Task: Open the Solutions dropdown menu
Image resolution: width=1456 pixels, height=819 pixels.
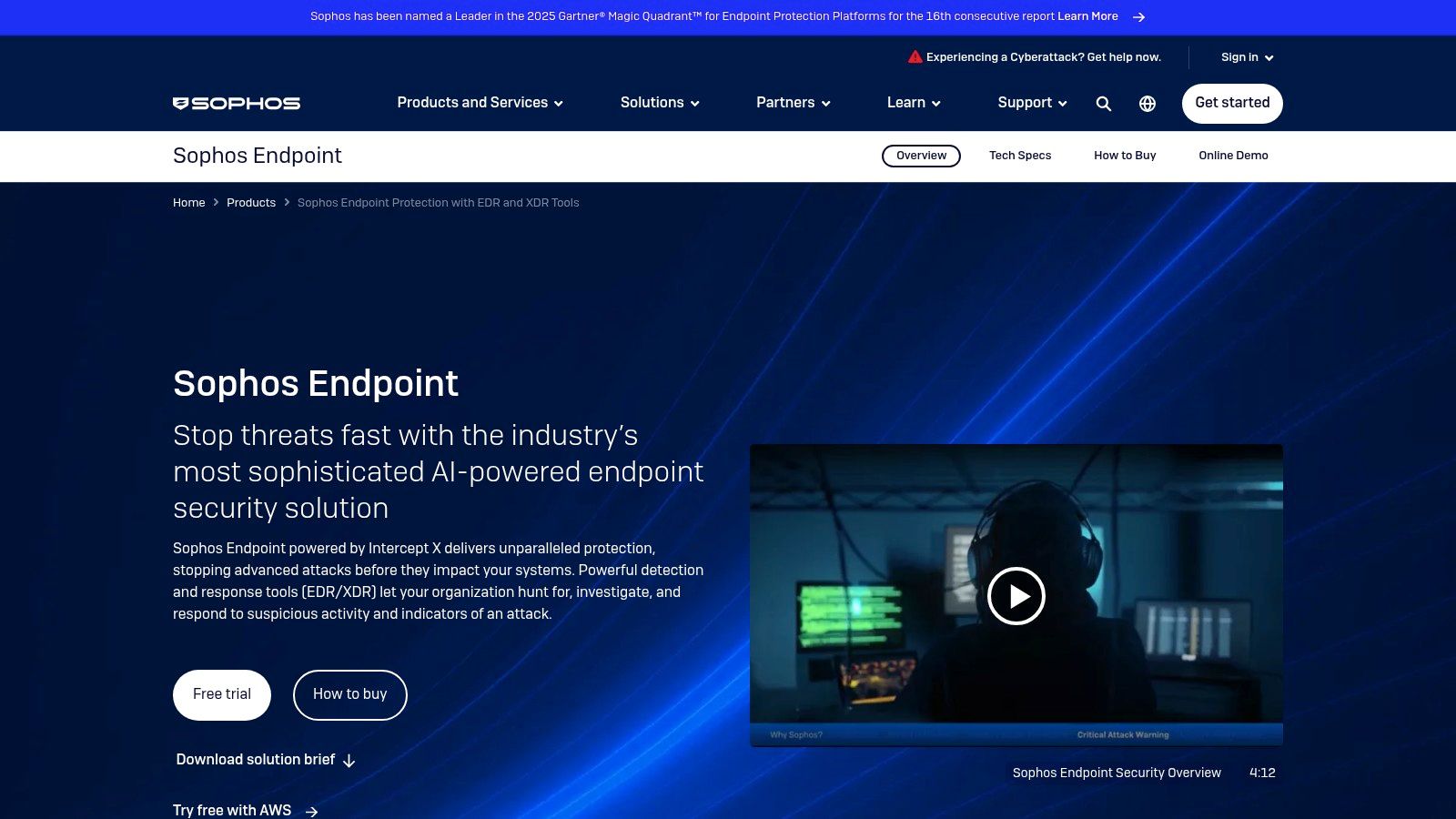Action: [659, 103]
